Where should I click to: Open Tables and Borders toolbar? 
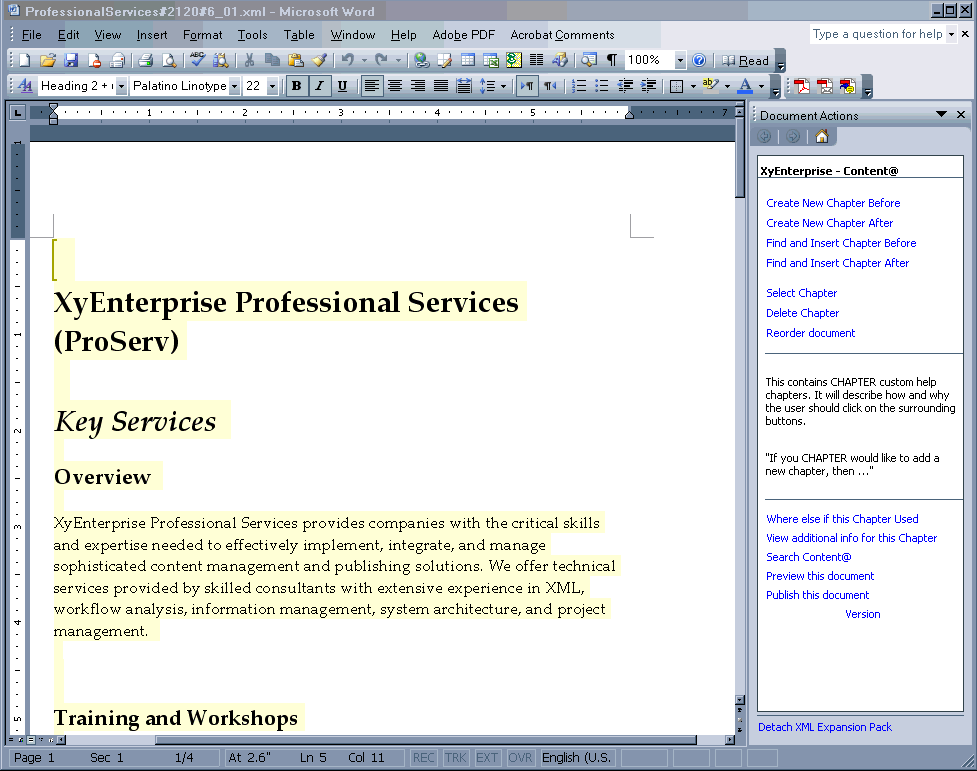click(445, 60)
